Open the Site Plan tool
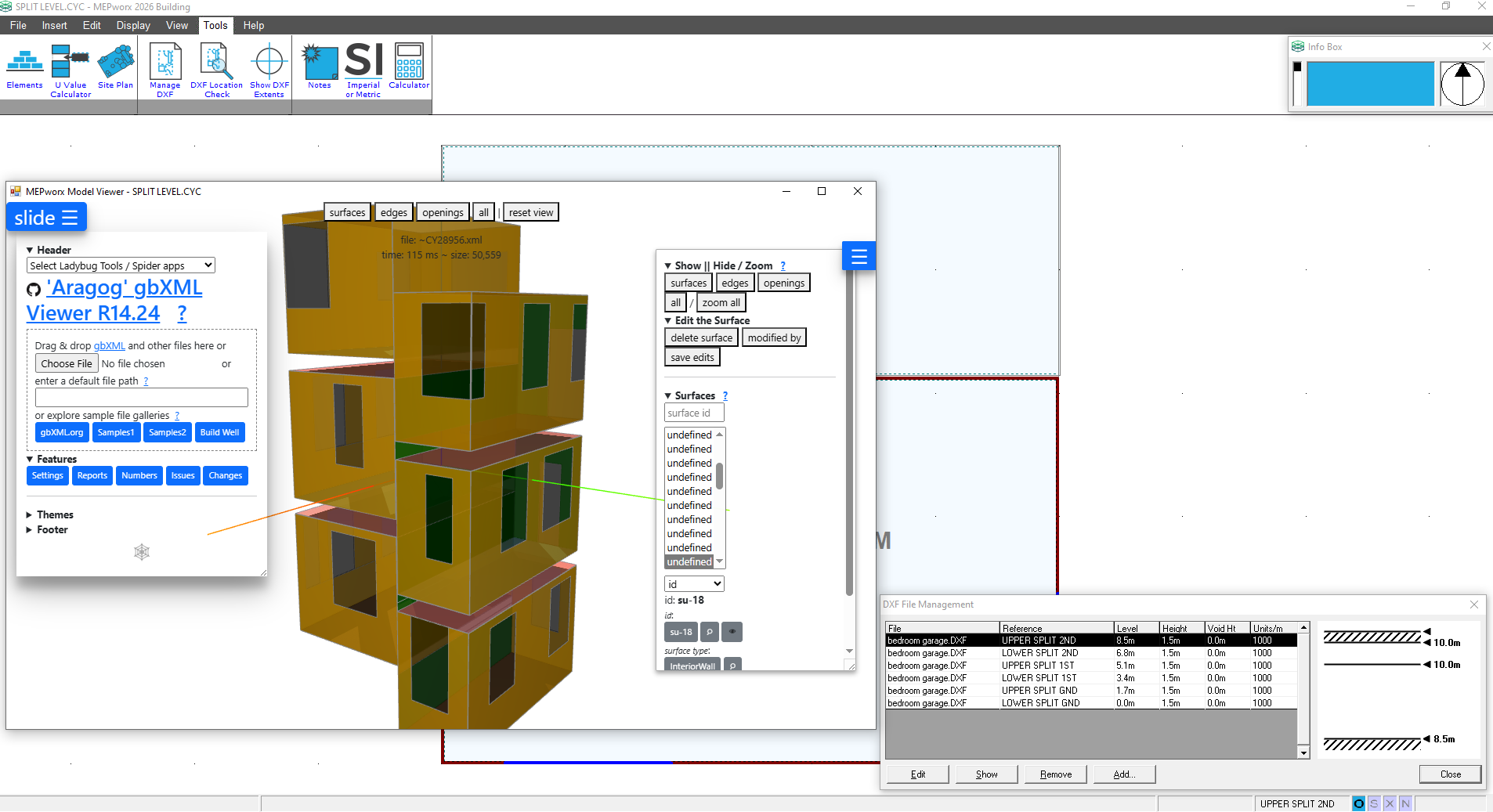The image size is (1493, 812). point(115,67)
